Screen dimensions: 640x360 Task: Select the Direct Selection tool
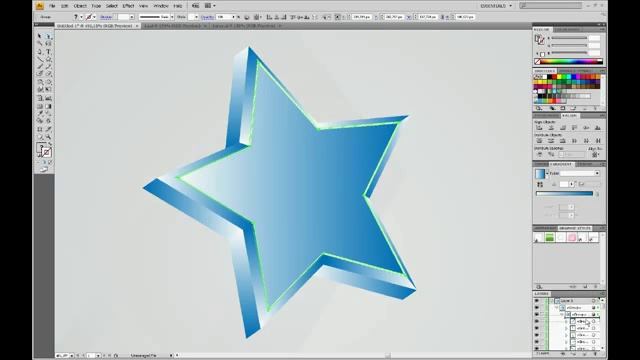coord(49,36)
